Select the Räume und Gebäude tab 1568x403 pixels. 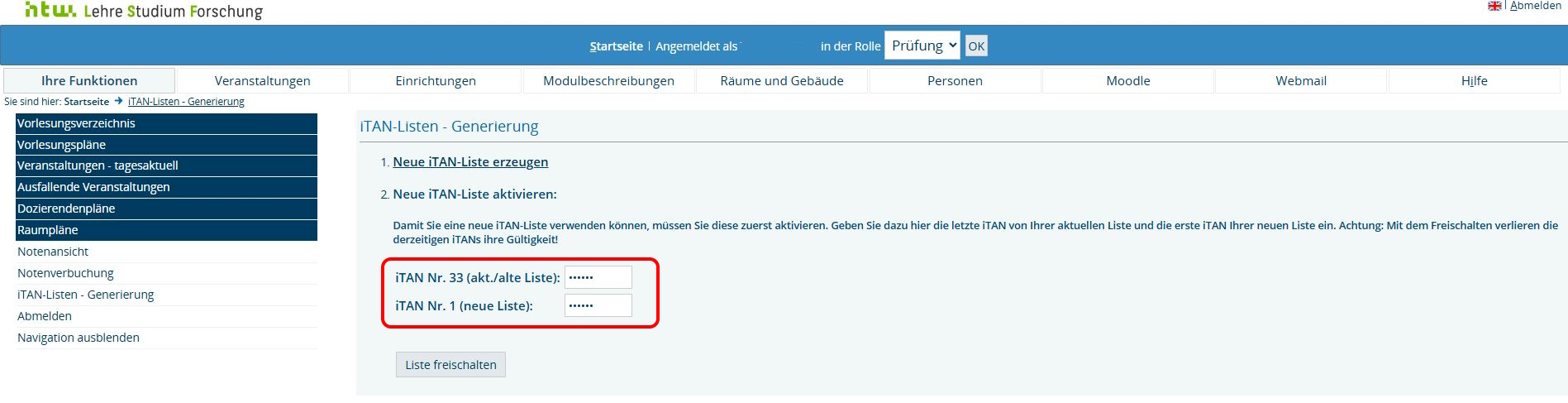[x=781, y=80]
